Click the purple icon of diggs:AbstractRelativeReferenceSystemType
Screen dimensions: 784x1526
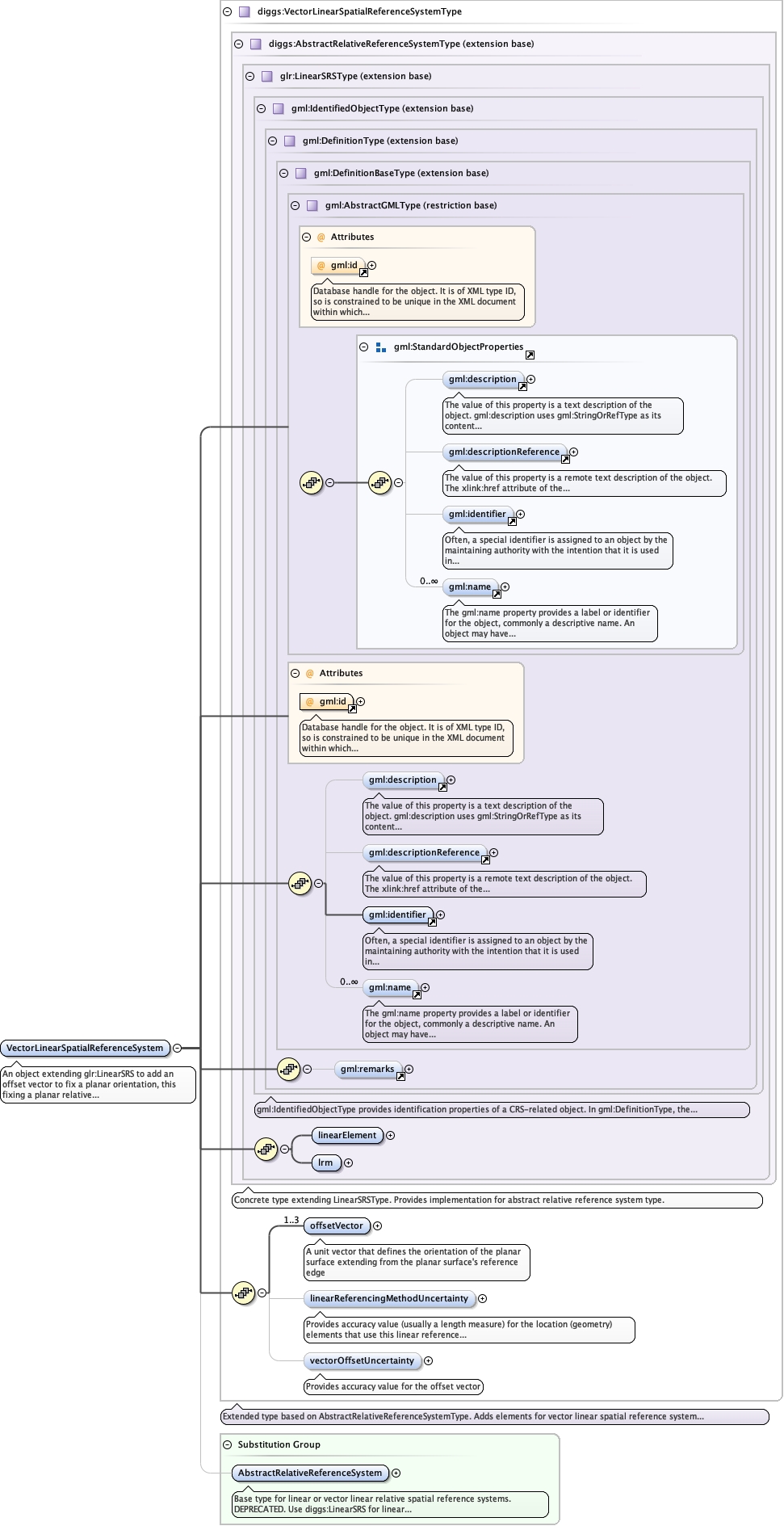[256, 44]
